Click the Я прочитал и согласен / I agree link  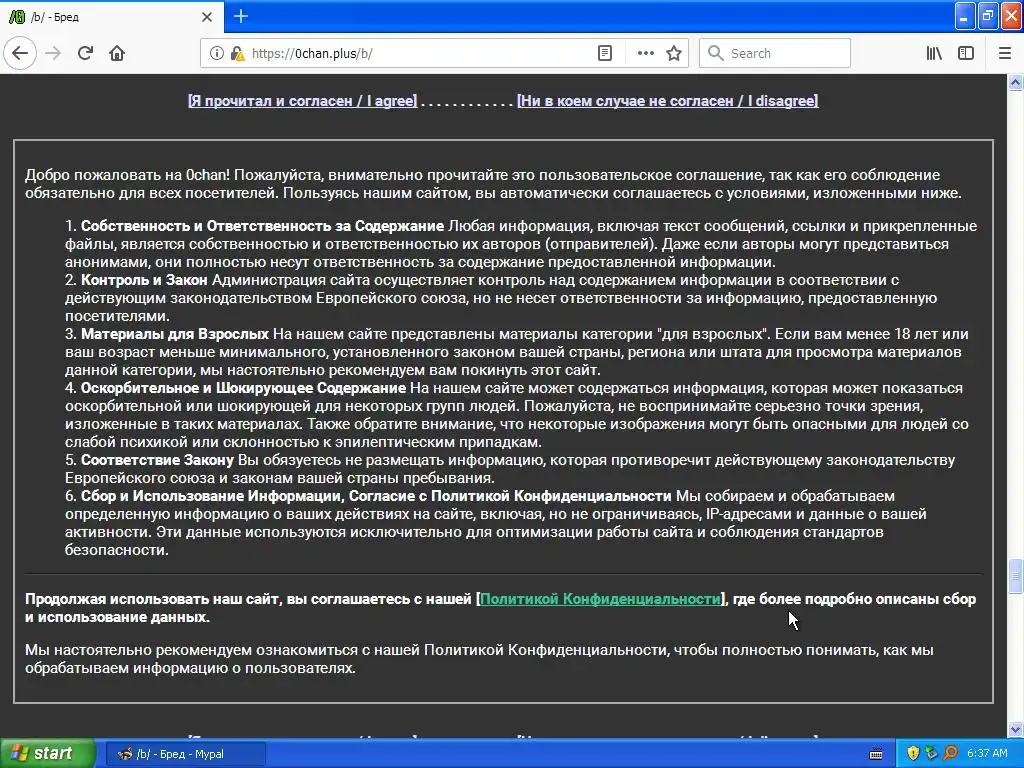pyautogui.click(x=302, y=101)
